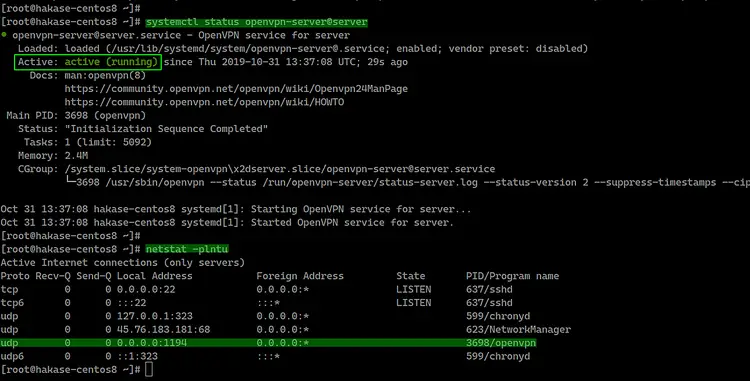The height and width of the screenshot is (381, 750).
Task: Open the openvpn wiki HOWTO URL
Action: [204, 102]
